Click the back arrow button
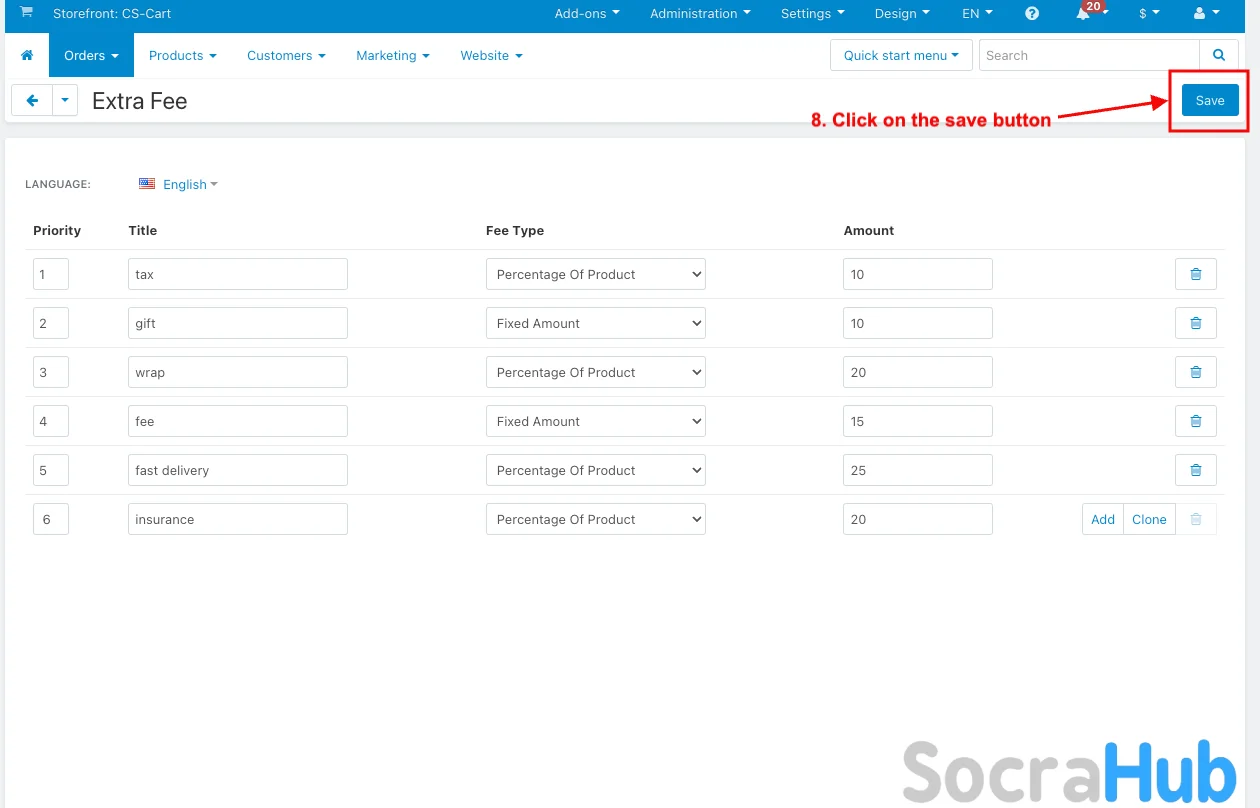 coord(32,101)
